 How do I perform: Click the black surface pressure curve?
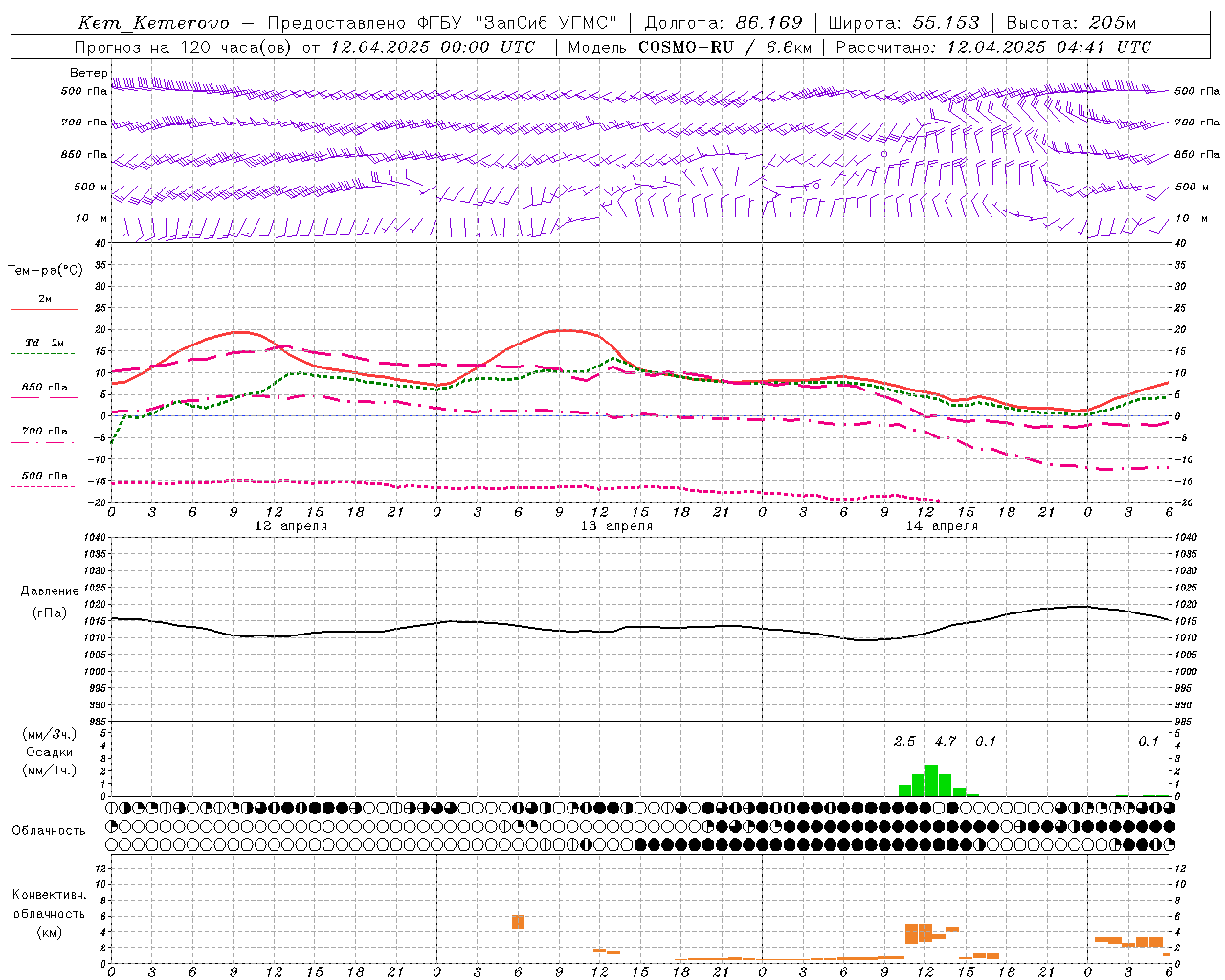640,627
